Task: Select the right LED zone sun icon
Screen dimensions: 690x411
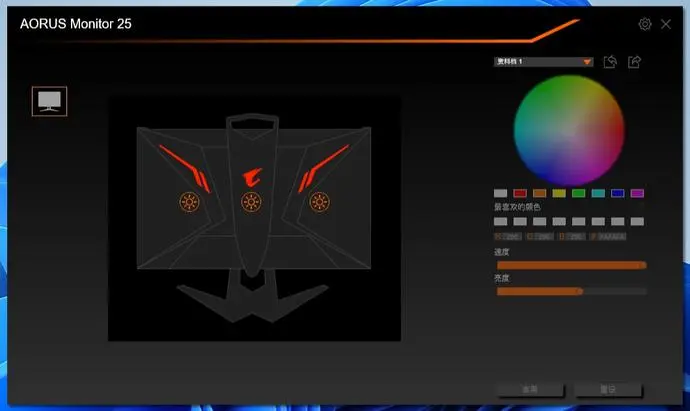Action: [319, 202]
